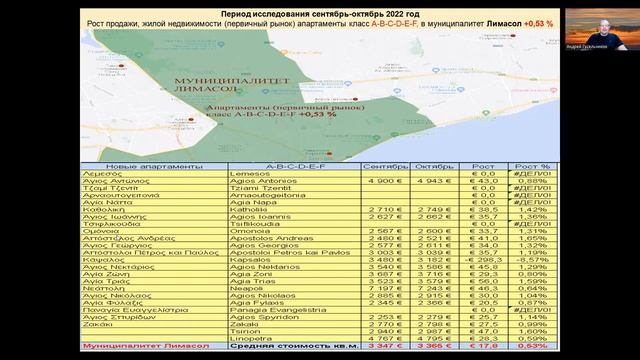Screen dimensions: 640x360
Task: Select the 'Καθολική' Greek name cell
Action: pyautogui.click(x=154, y=210)
